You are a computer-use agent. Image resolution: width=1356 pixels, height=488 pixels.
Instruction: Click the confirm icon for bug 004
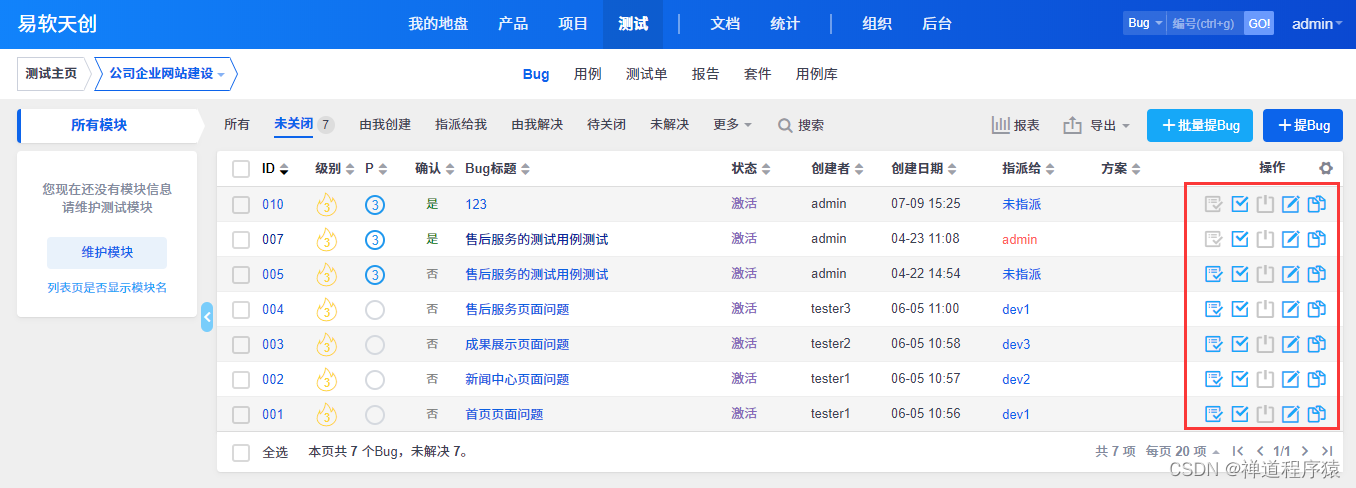[x=1214, y=309]
